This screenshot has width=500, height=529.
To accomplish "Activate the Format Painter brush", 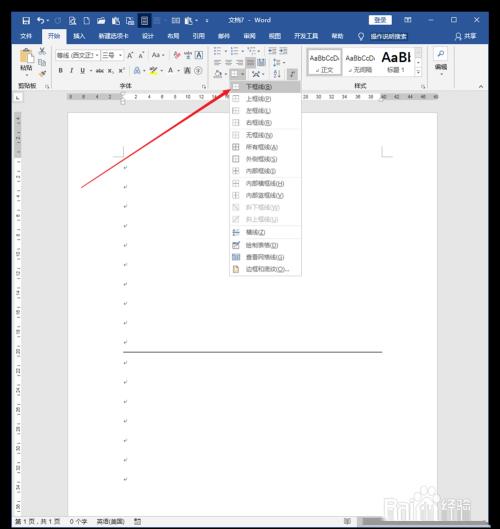I will click(x=42, y=73).
